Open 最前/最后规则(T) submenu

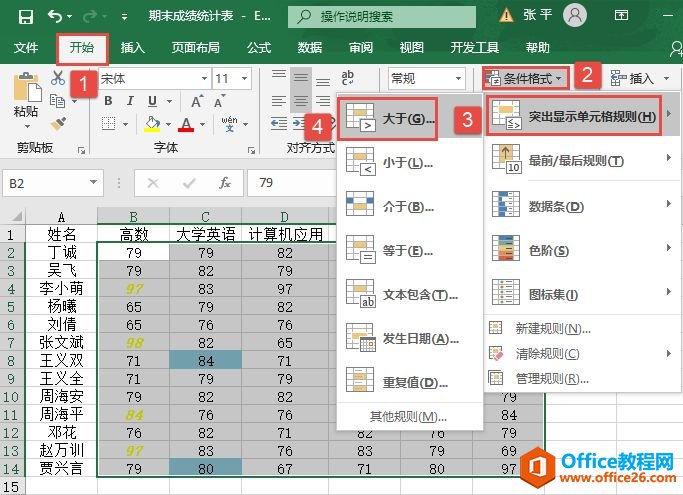tap(582, 160)
